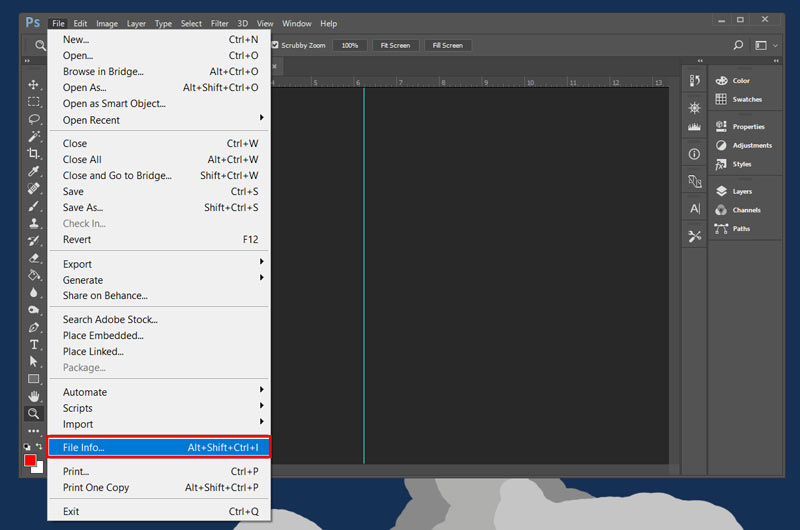Select the Move tool
Screen dimensions: 800x530
pyautogui.click(x=34, y=85)
